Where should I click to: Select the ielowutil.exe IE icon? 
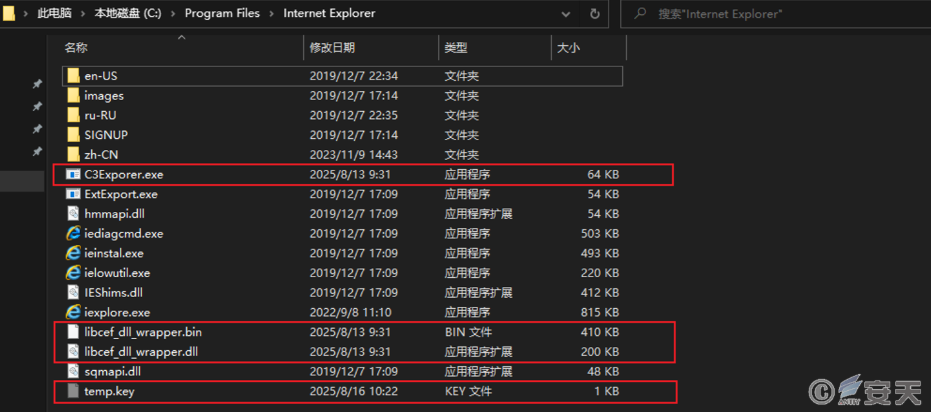(x=73, y=273)
